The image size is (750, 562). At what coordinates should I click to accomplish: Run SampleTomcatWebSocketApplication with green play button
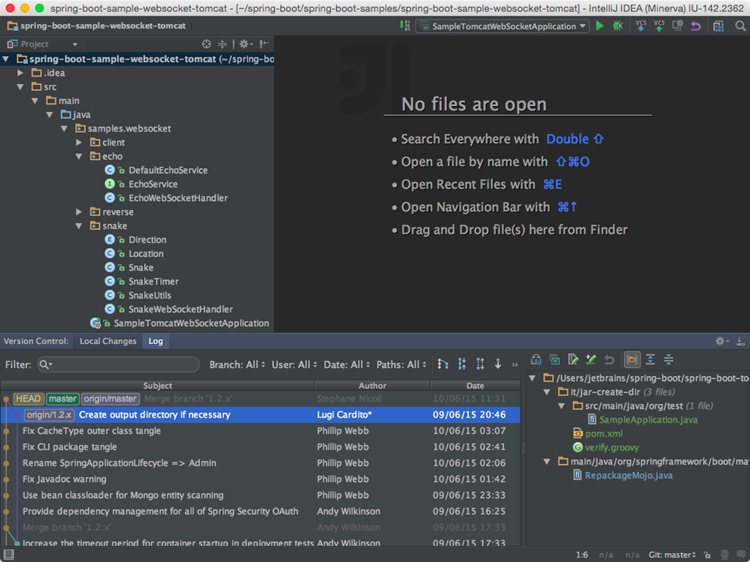pos(599,26)
